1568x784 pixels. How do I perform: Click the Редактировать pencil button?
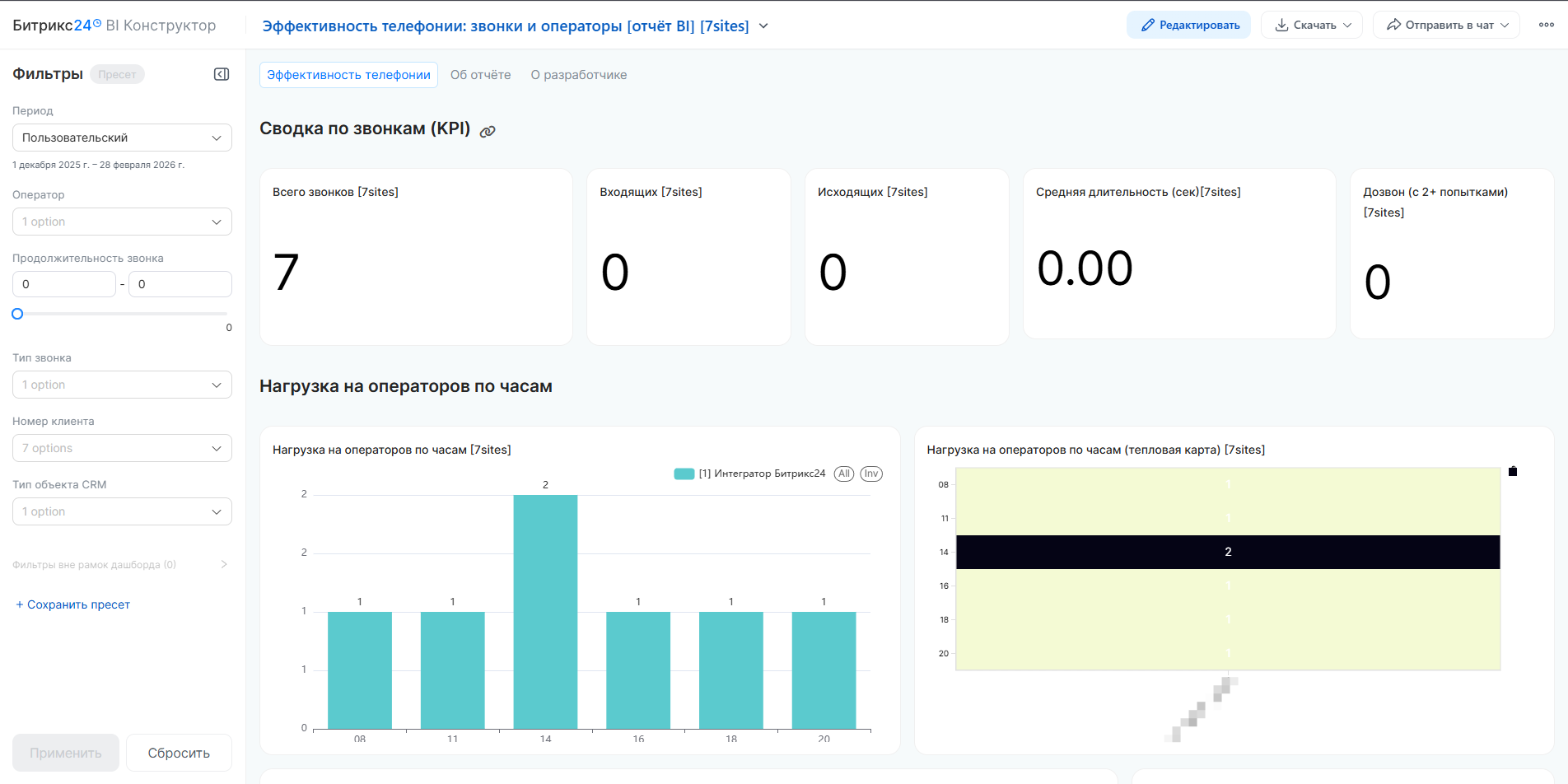point(1188,25)
